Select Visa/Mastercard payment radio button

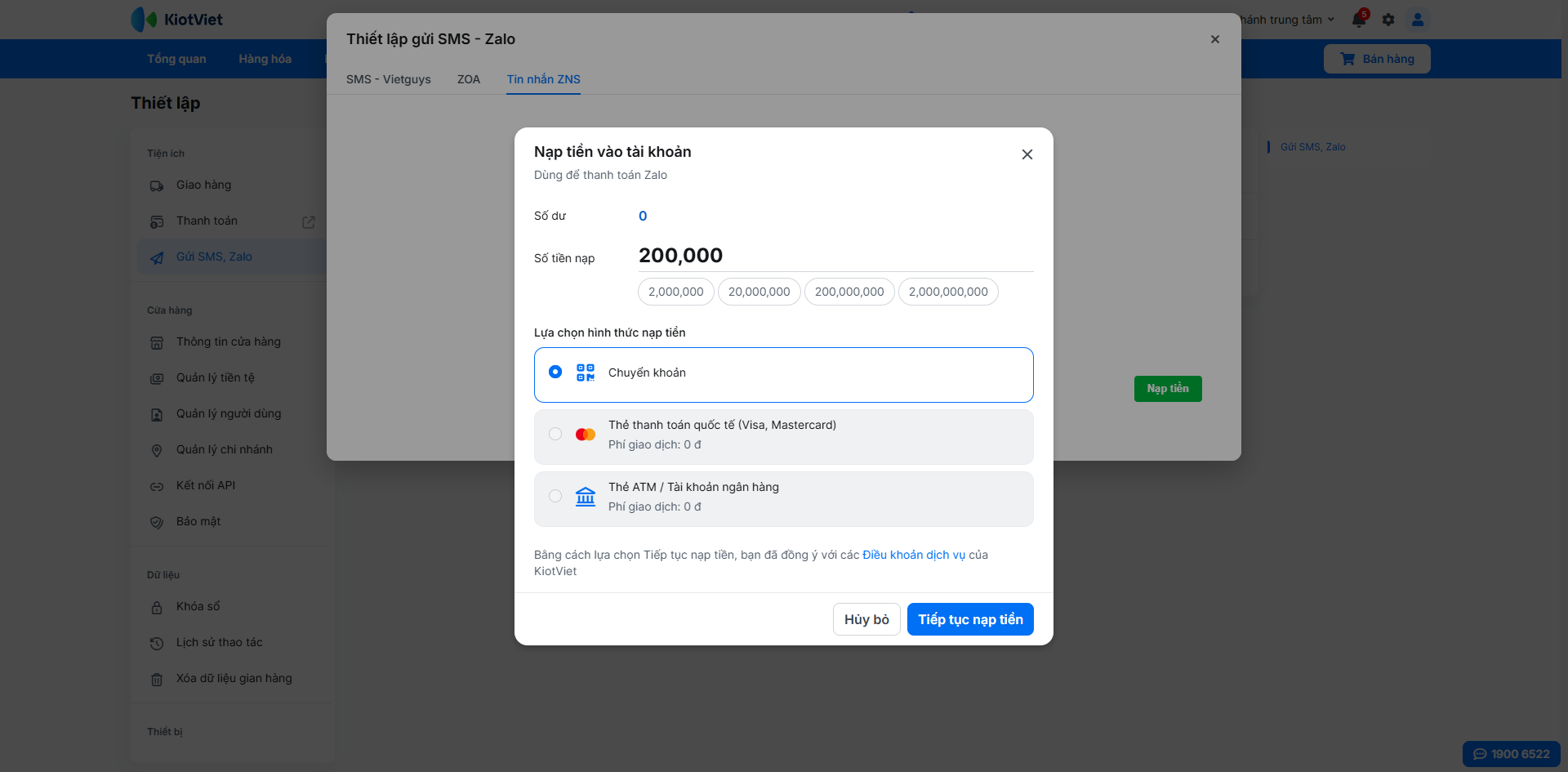[x=555, y=434]
